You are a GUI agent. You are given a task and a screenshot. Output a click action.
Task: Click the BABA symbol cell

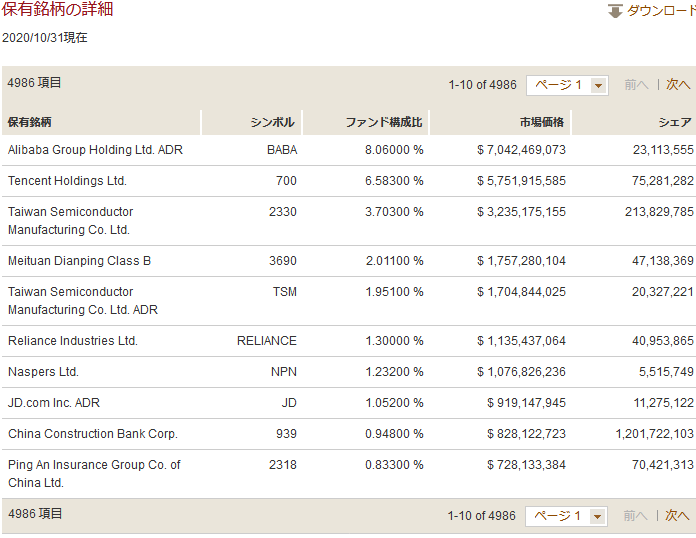(282, 150)
